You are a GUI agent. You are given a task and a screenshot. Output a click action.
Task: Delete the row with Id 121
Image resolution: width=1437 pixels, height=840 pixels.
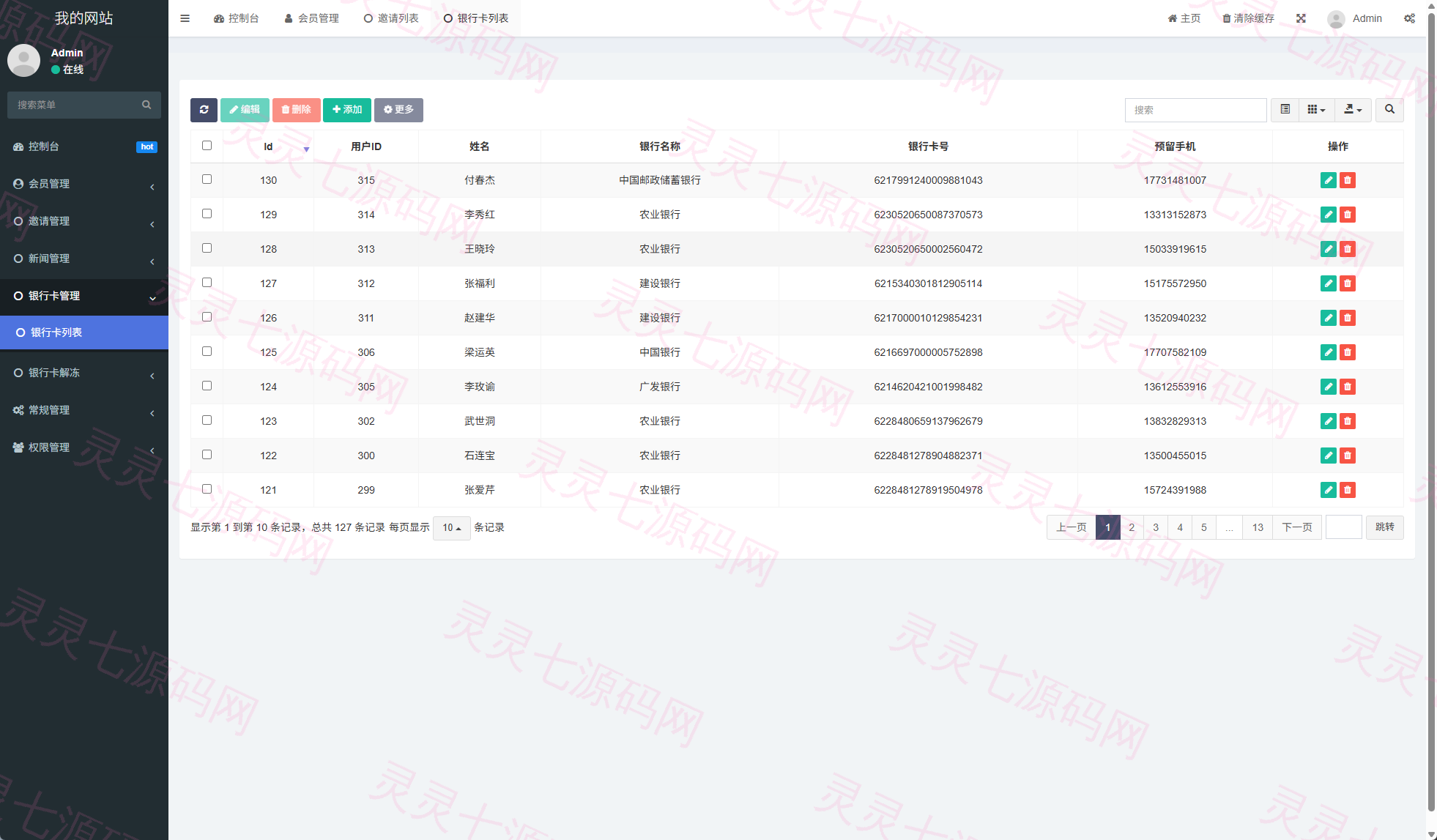pos(1348,490)
